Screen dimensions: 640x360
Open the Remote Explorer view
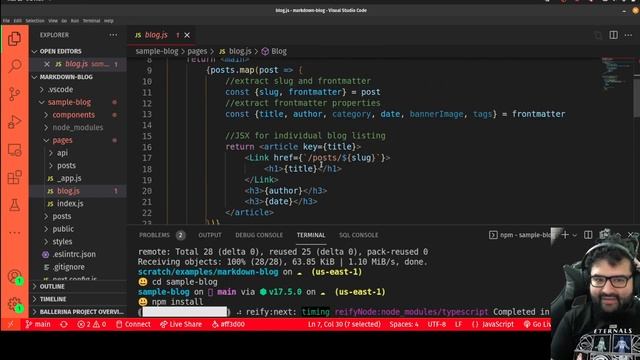[x=15, y=150]
